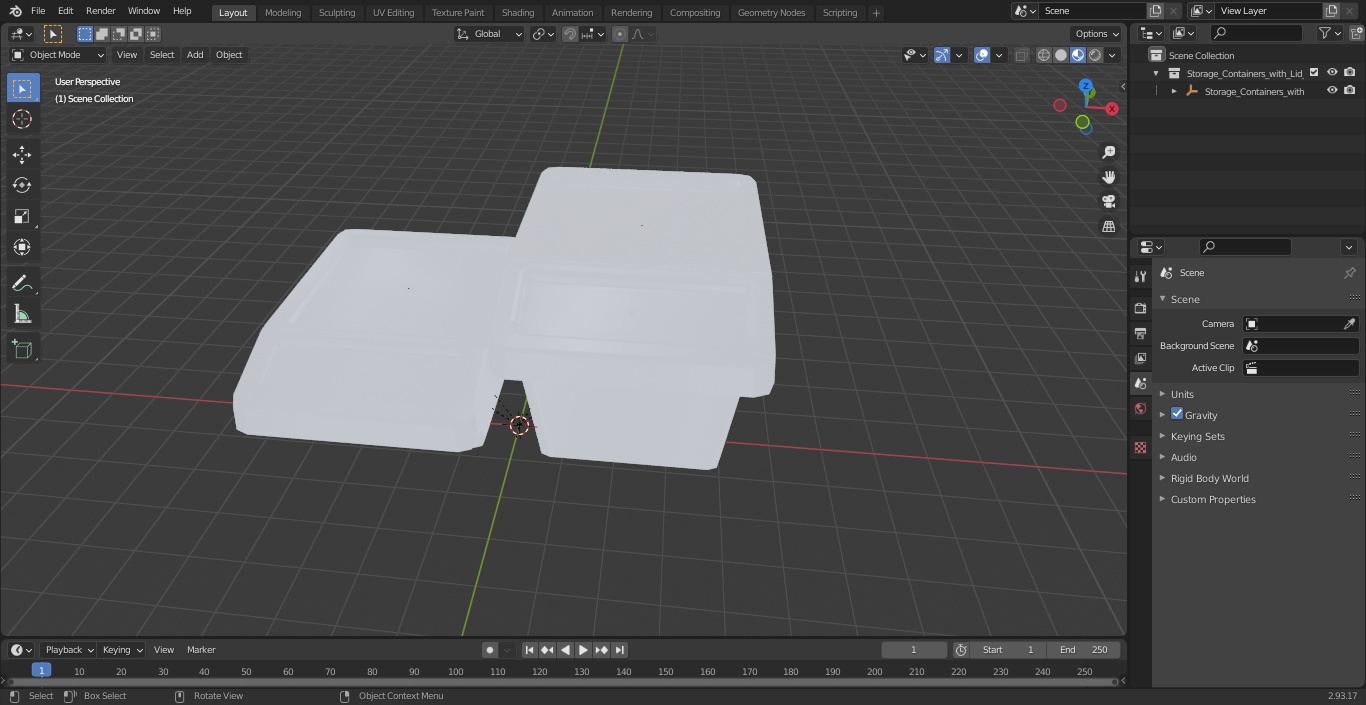The height and width of the screenshot is (705, 1366).
Task: Open the File menu
Action: click(x=38, y=11)
